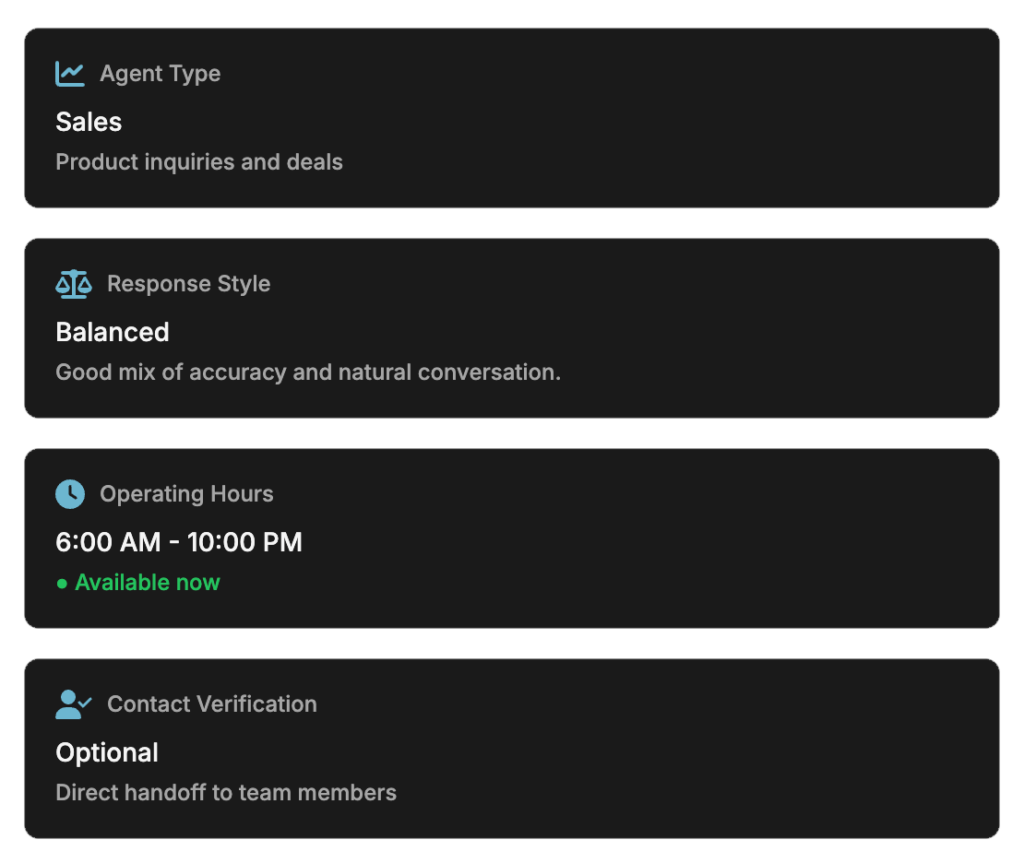Click Product inquiries and deals description
The image size is (1024, 863).
pyautogui.click(x=199, y=162)
